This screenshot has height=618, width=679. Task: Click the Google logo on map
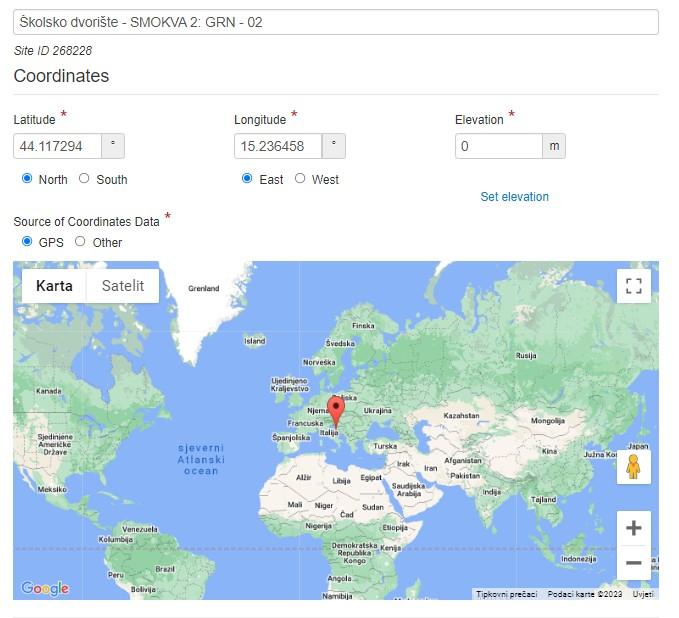pyautogui.click(x=45, y=589)
